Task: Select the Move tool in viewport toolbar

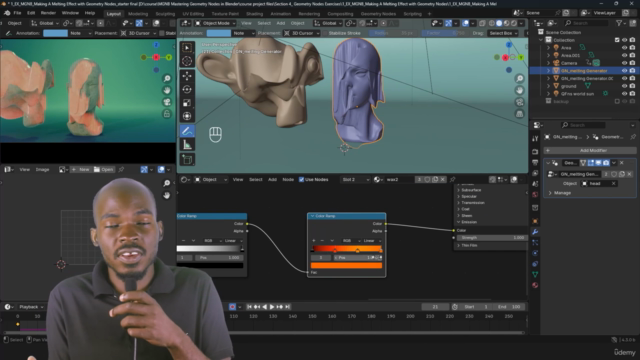Action: [x=187, y=76]
